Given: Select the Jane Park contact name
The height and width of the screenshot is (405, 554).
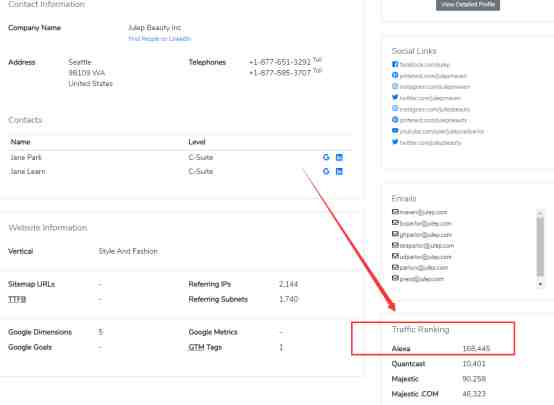Looking at the screenshot, I should (26, 157).
